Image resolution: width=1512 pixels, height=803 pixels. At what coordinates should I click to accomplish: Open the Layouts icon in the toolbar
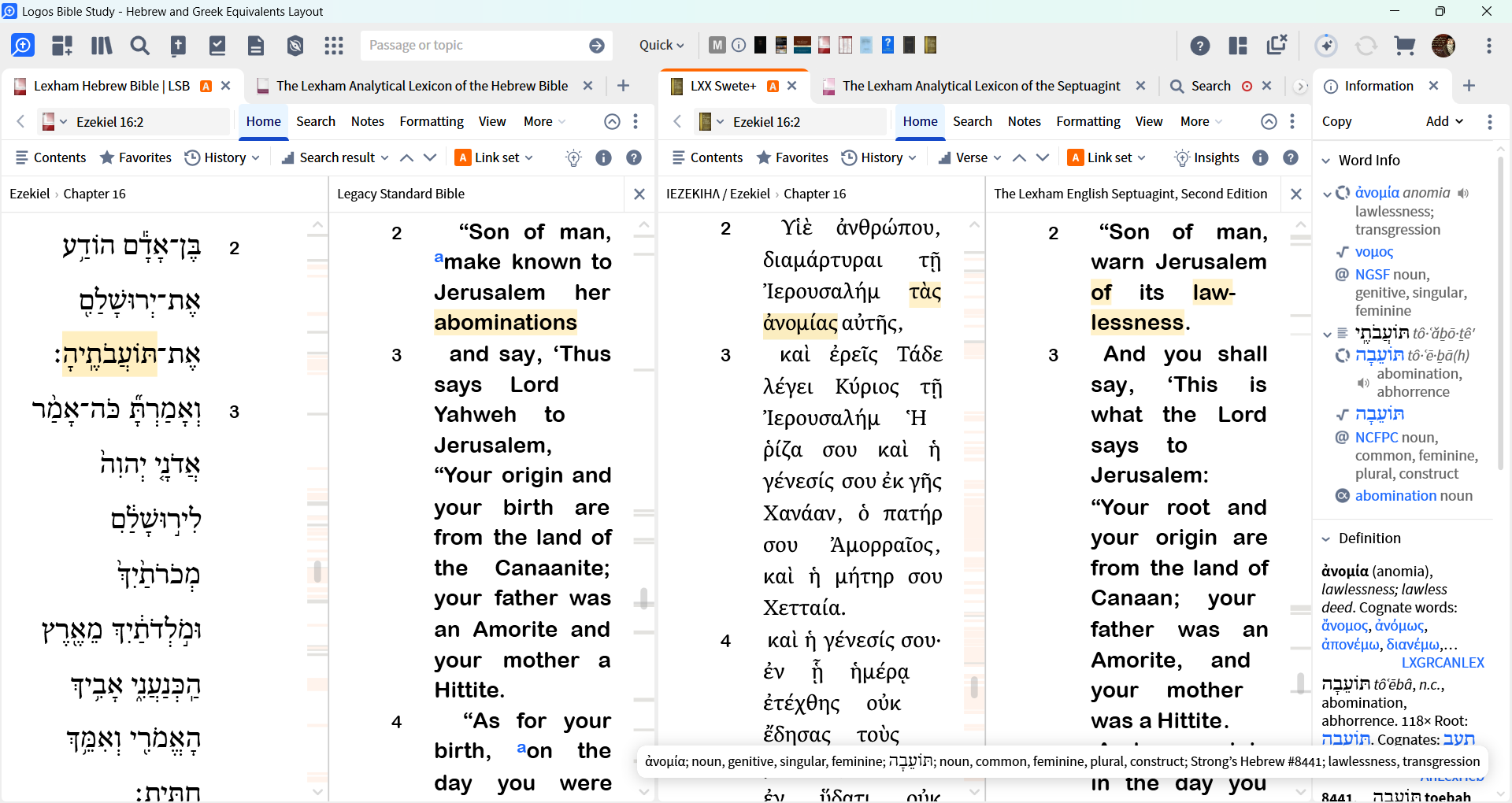tap(62, 46)
